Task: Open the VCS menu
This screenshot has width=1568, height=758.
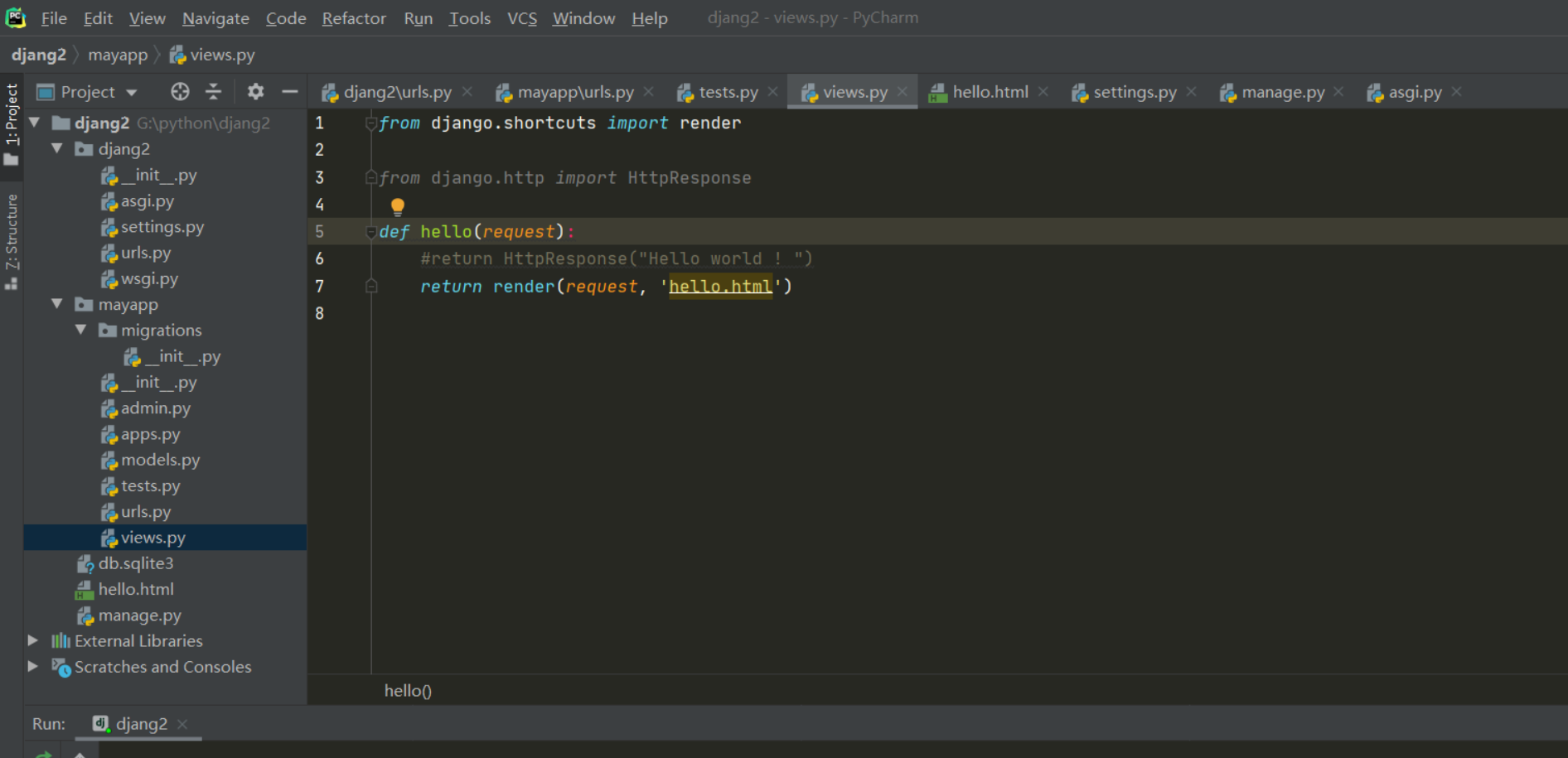Action: click(x=522, y=18)
